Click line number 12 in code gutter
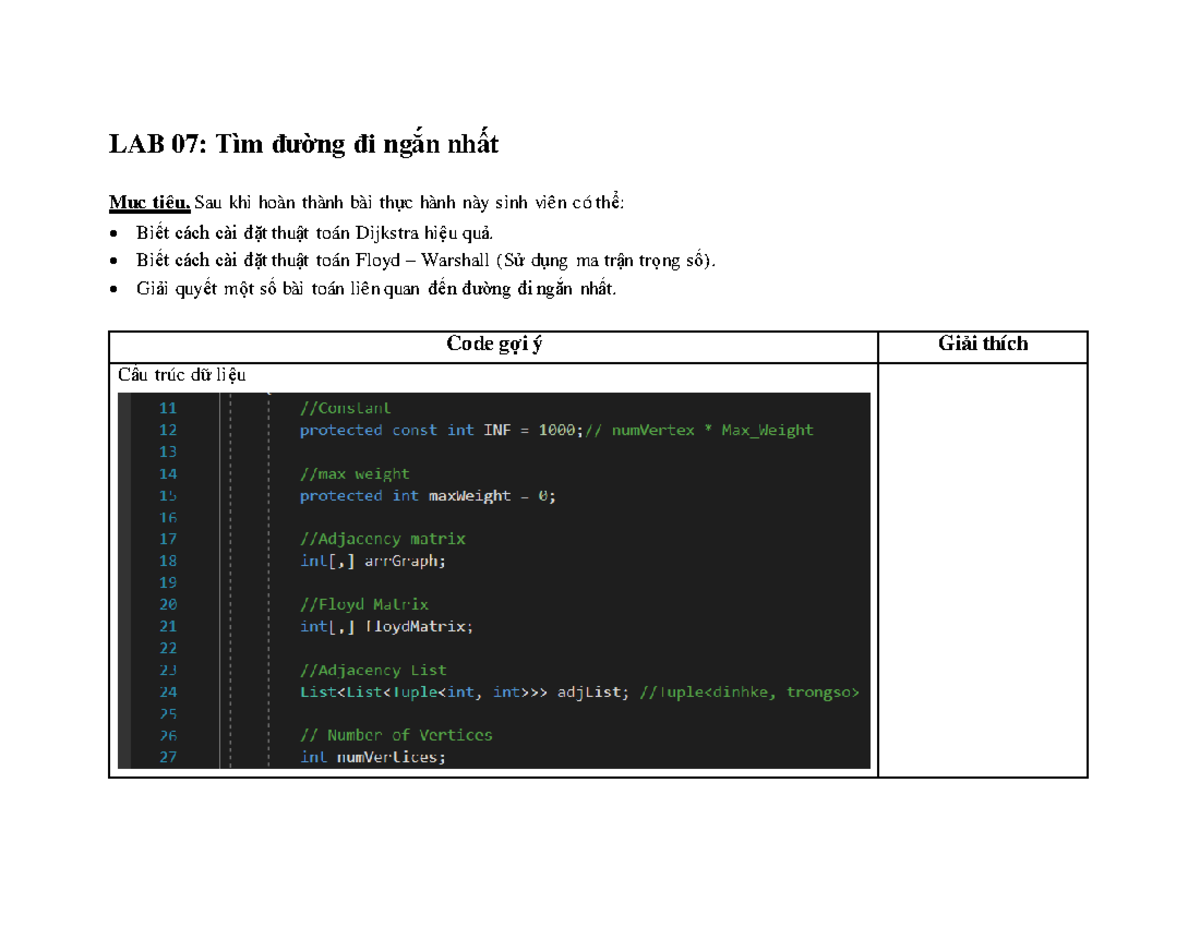 coord(167,430)
